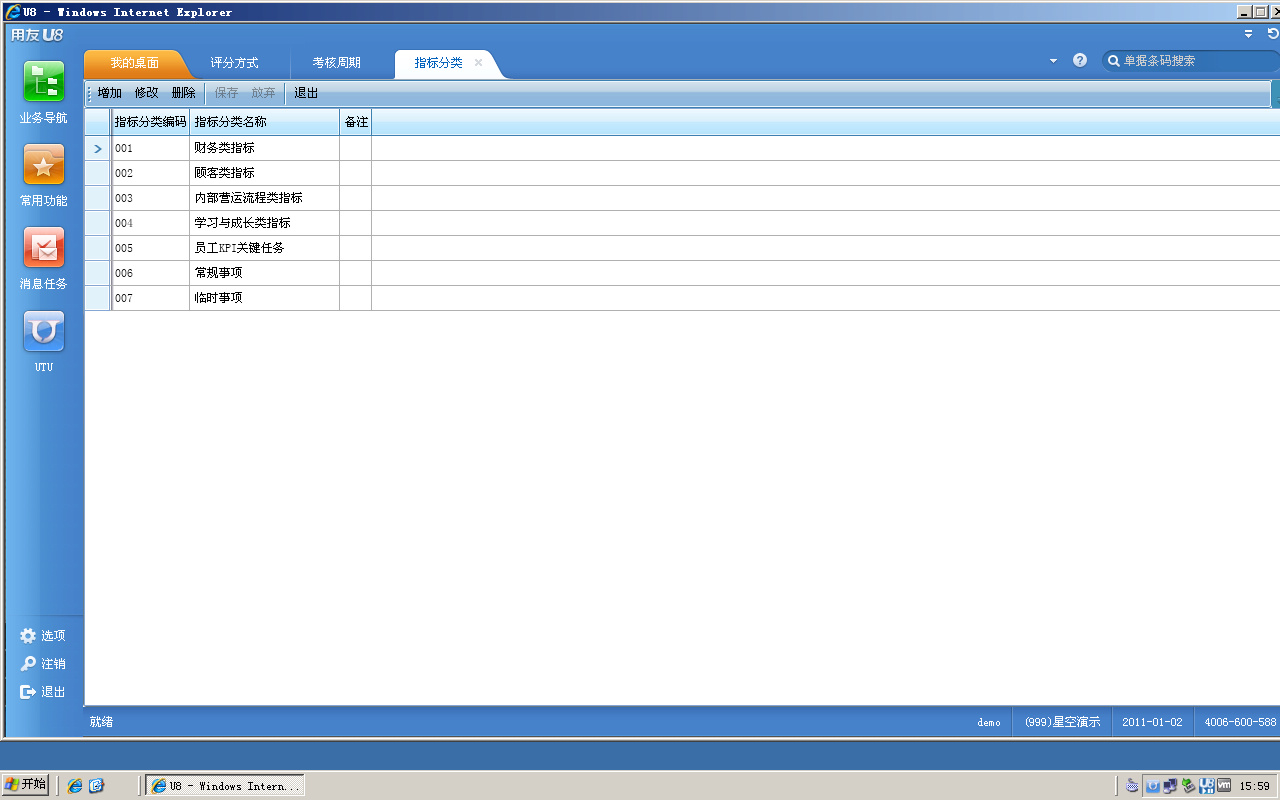Click the system tray clock 15:59
1280x800 pixels.
[x=1255, y=786]
